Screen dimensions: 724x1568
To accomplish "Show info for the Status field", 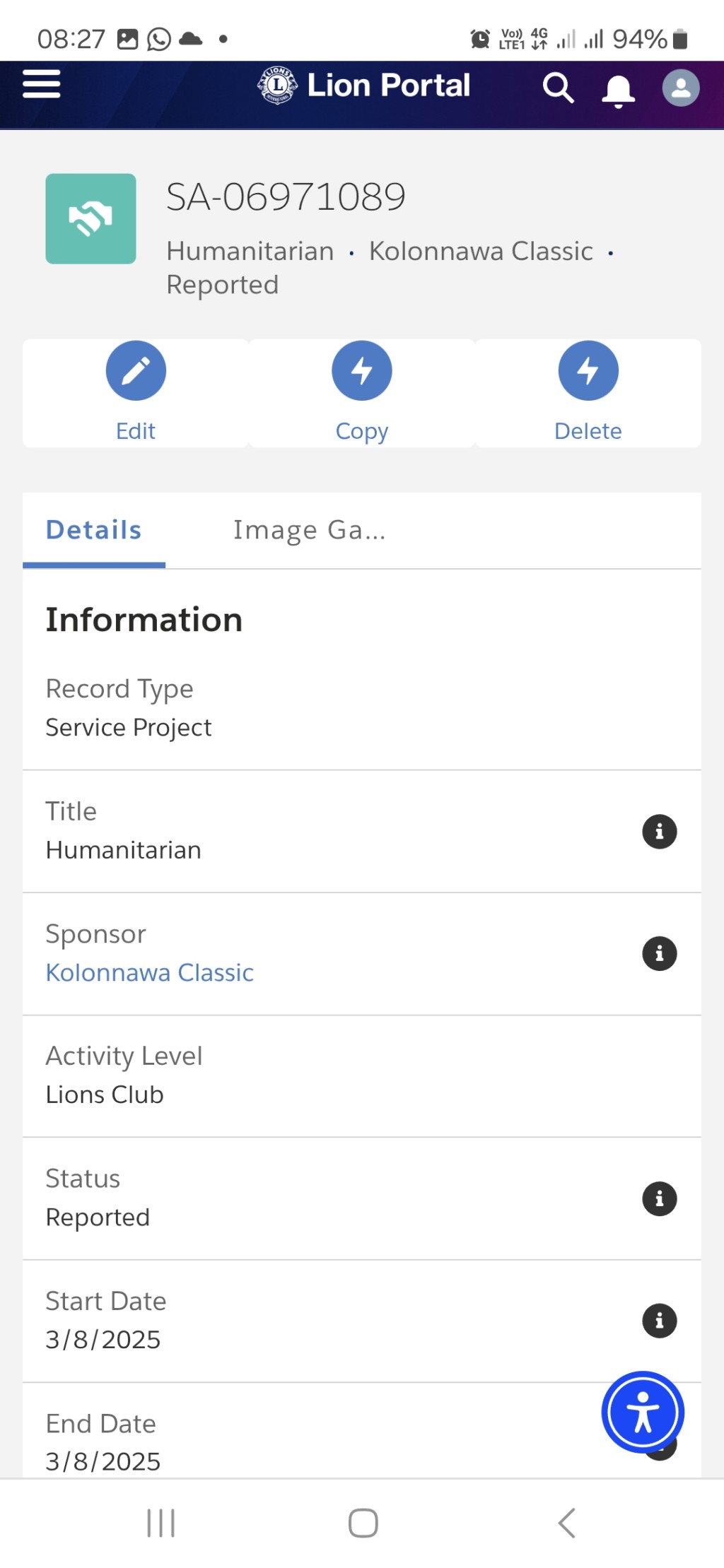I will click(659, 1199).
